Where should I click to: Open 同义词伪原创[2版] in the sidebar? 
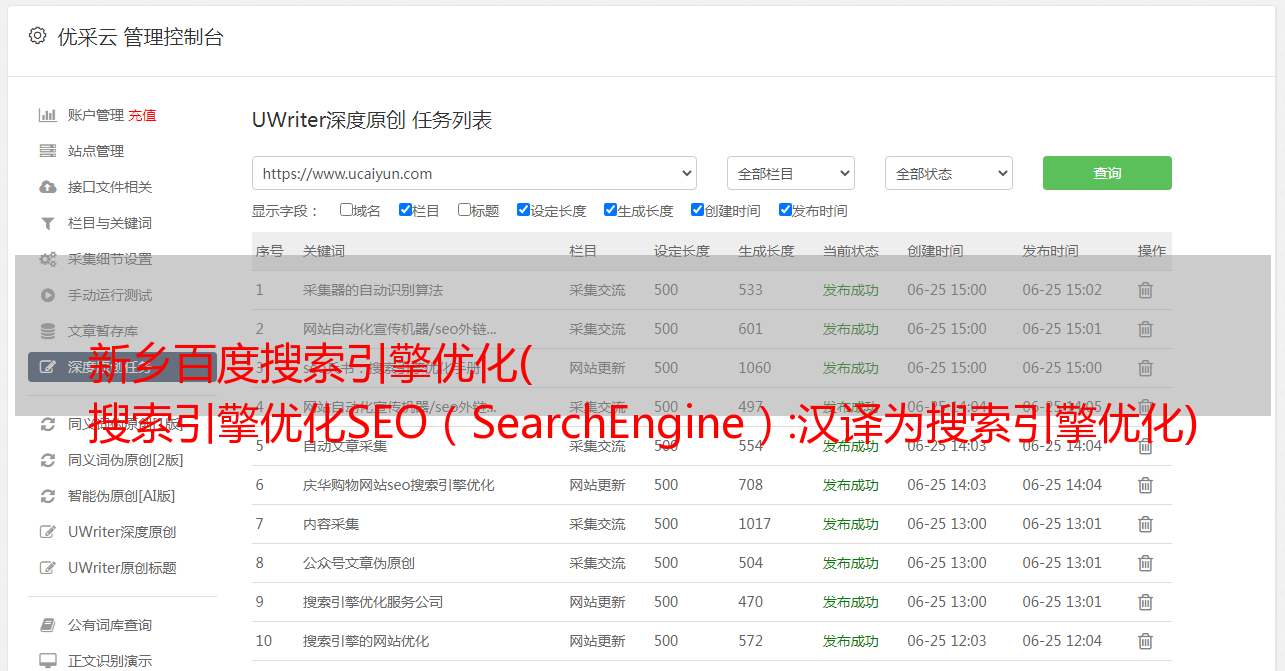pos(125,460)
